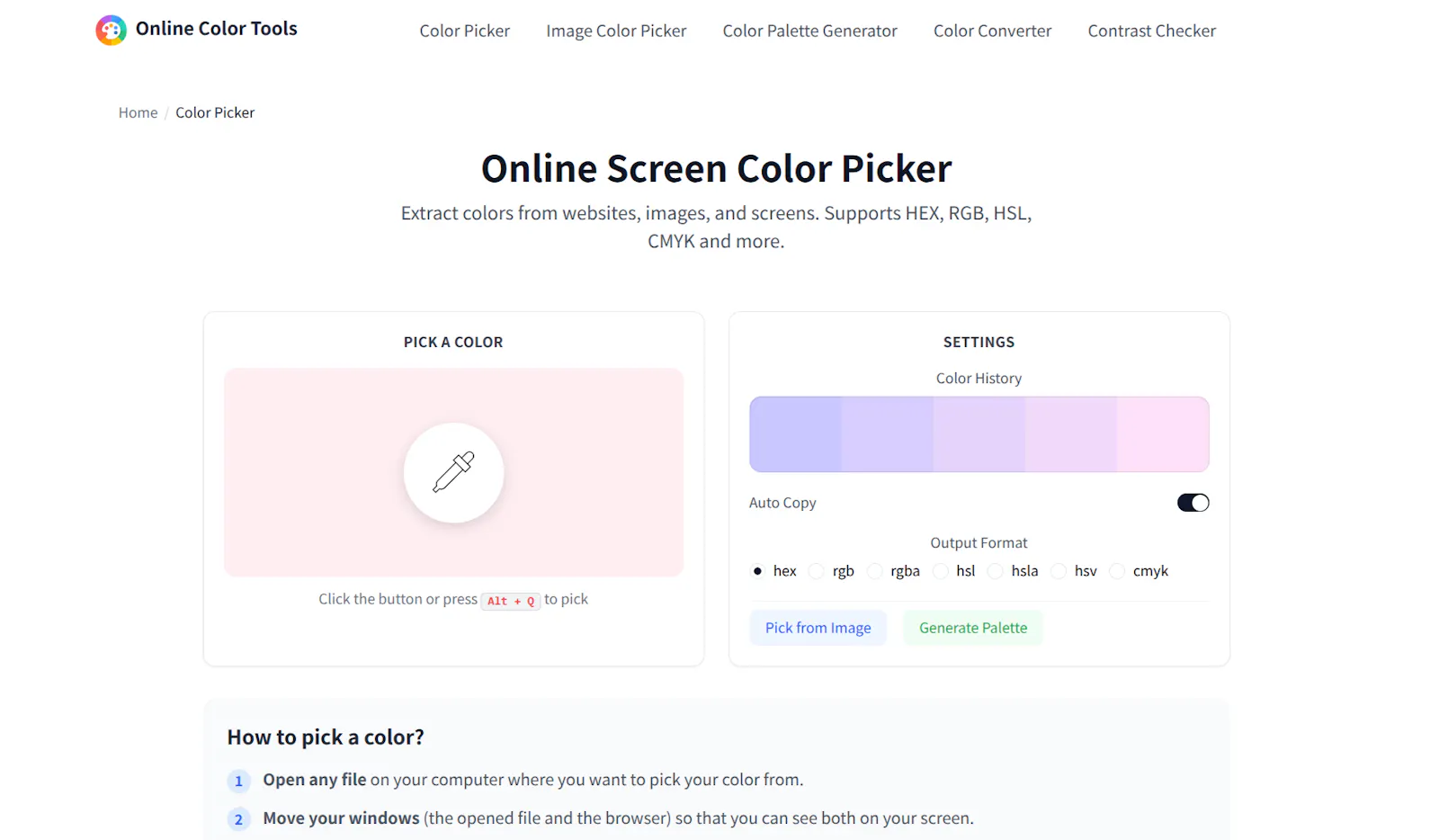Click the Output Format label
This screenshot has width=1439, height=840.
[x=979, y=543]
